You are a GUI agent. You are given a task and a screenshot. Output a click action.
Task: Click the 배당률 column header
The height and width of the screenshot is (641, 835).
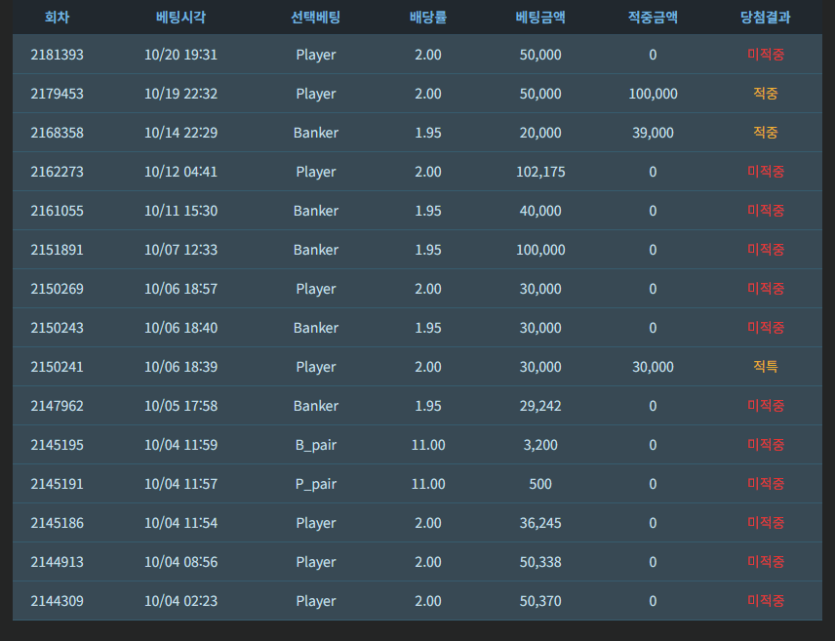(428, 17)
